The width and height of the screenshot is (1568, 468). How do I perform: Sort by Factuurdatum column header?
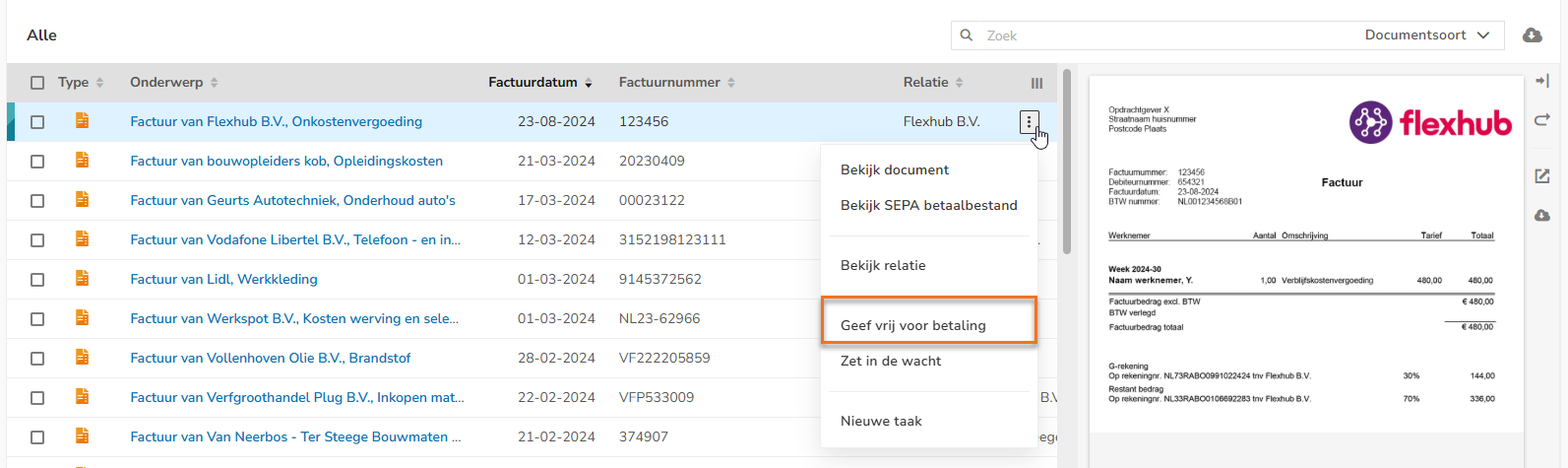(x=539, y=83)
